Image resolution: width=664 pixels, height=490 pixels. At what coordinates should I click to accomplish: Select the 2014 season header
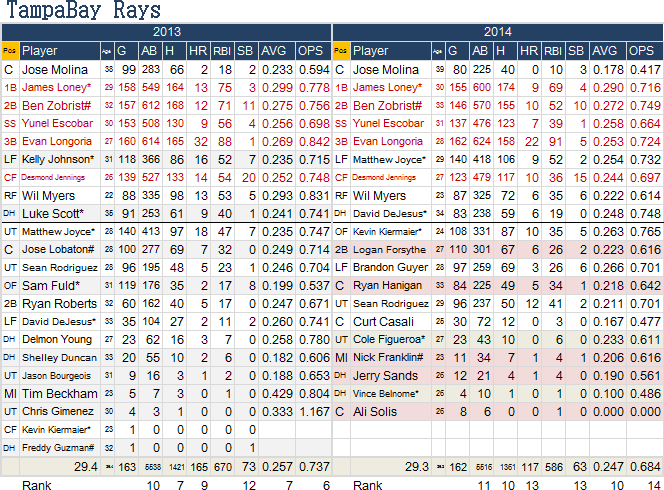click(498, 32)
